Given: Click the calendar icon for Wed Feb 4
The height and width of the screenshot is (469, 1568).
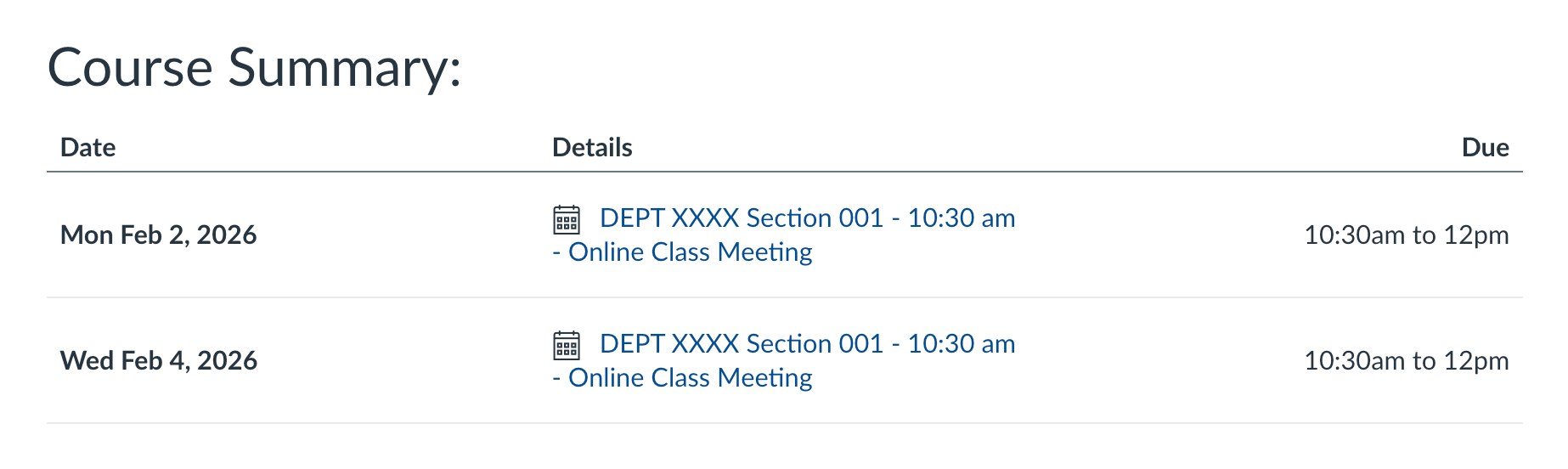Looking at the screenshot, I should pyautogui.click(x=567, y=345).
